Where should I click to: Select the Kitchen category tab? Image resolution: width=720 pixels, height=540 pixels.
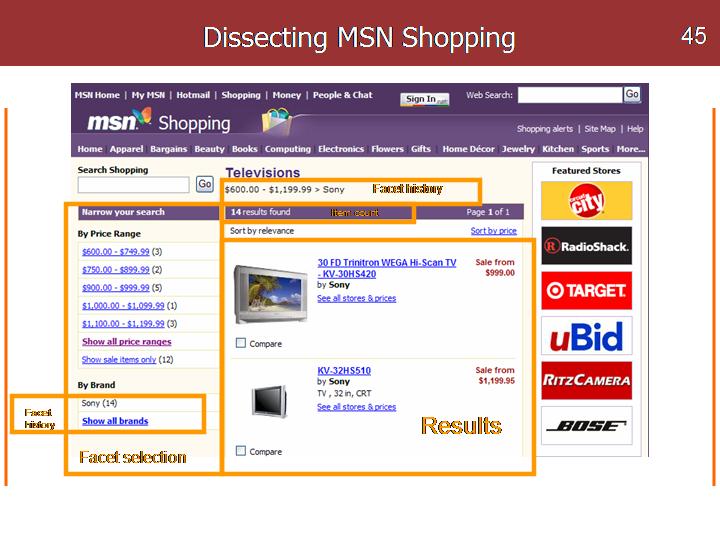558,149
